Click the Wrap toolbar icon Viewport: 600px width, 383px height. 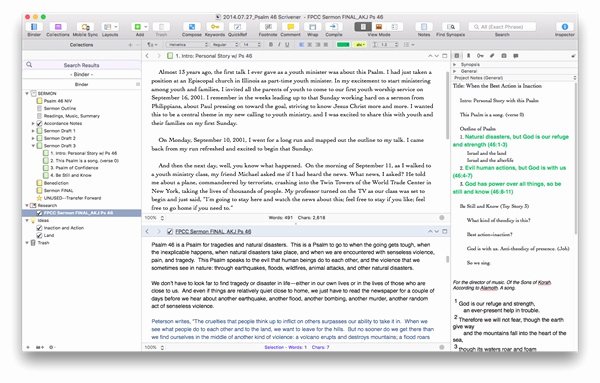[312, 27]
